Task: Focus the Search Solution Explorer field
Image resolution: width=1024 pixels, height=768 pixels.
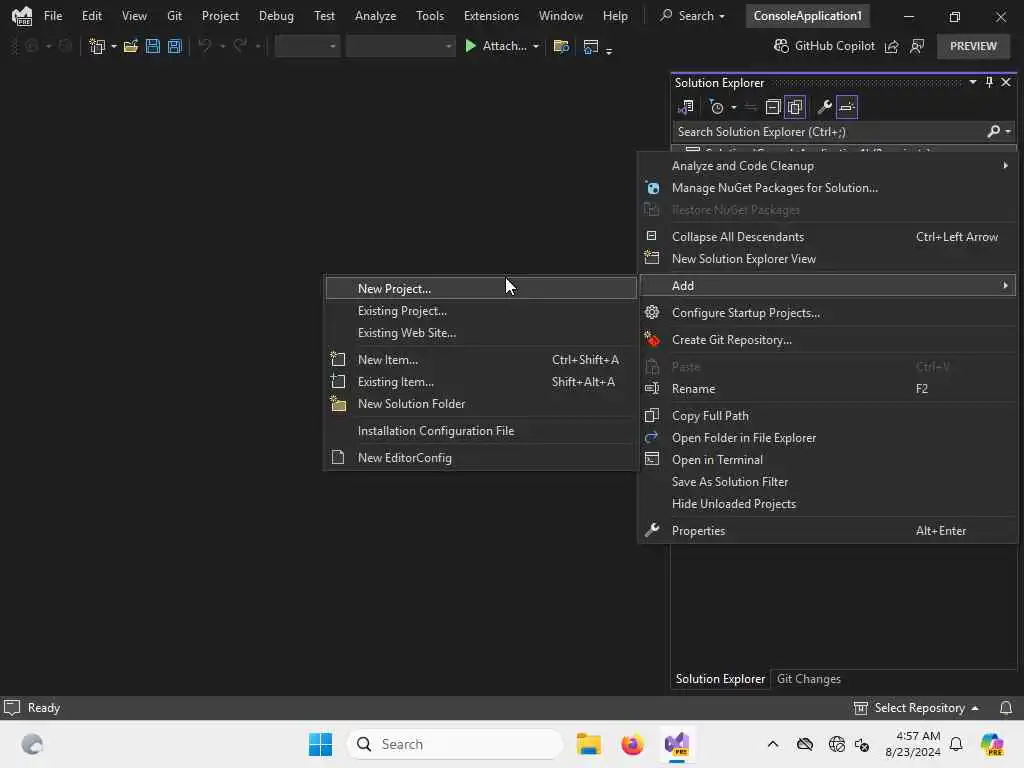Action: [829, 131]
